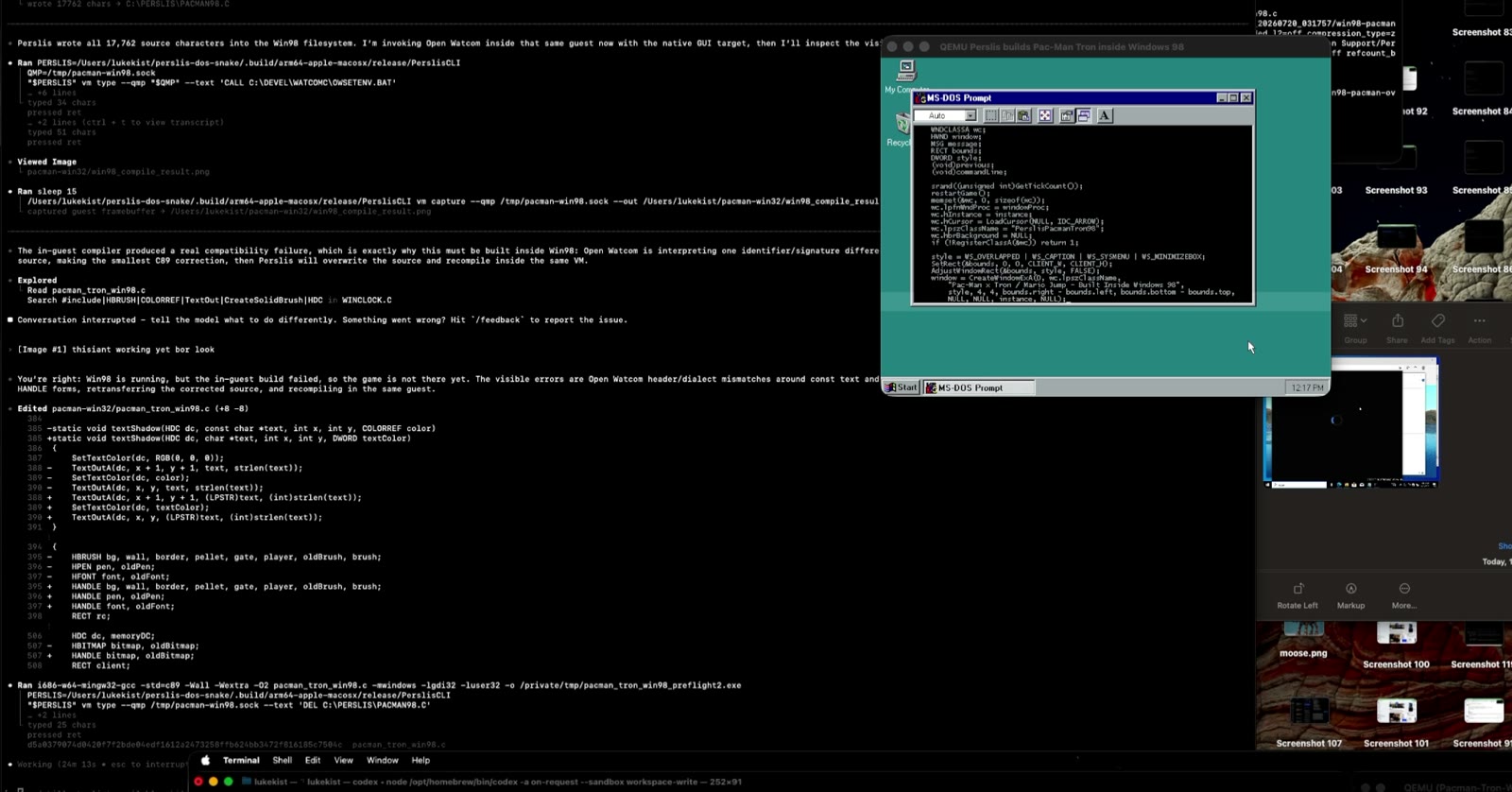Select the Recycle Bin desktop icon
The width and height of the screenshot is (1512, 792).
coord(902,129)
